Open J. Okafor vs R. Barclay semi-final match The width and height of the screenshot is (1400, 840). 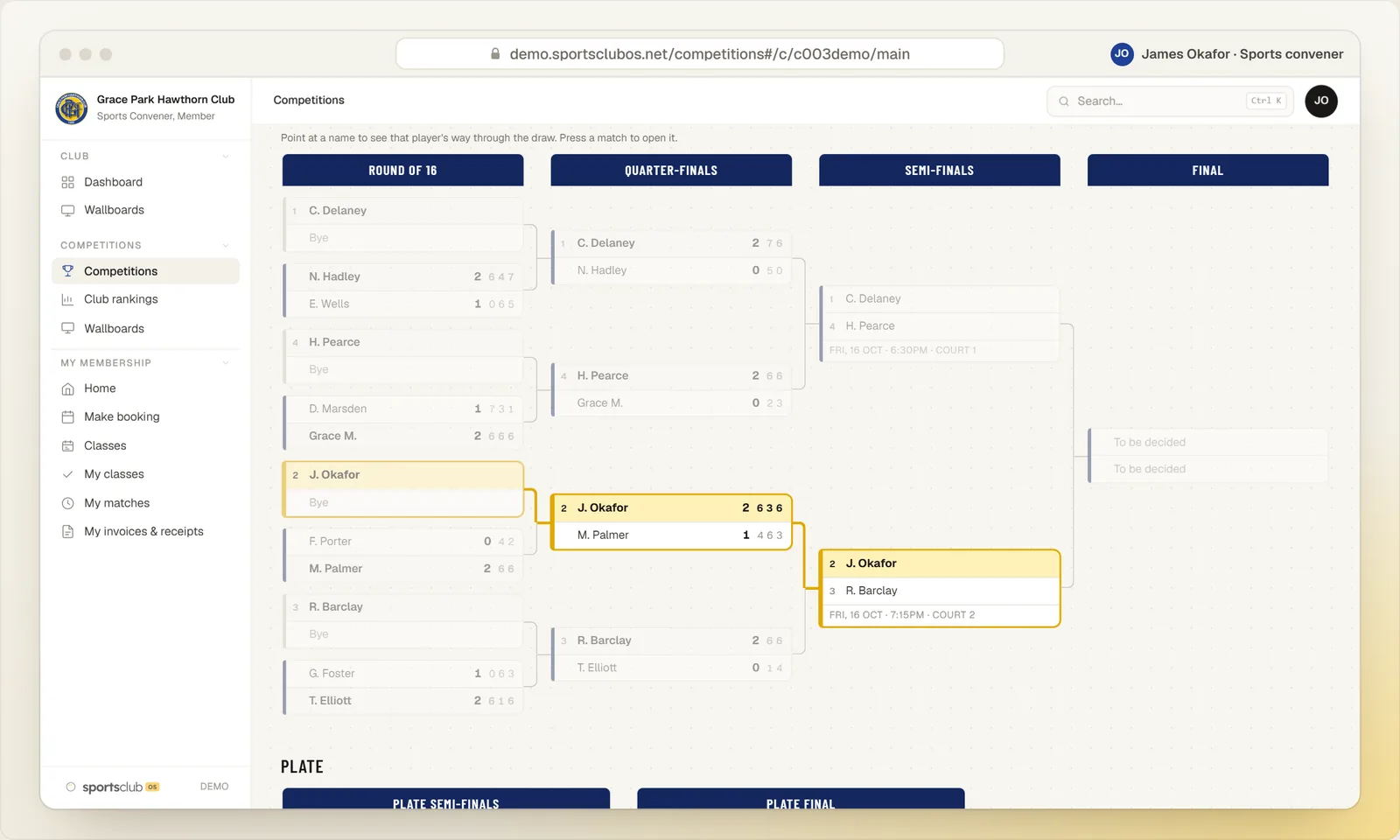click(940, 588)
